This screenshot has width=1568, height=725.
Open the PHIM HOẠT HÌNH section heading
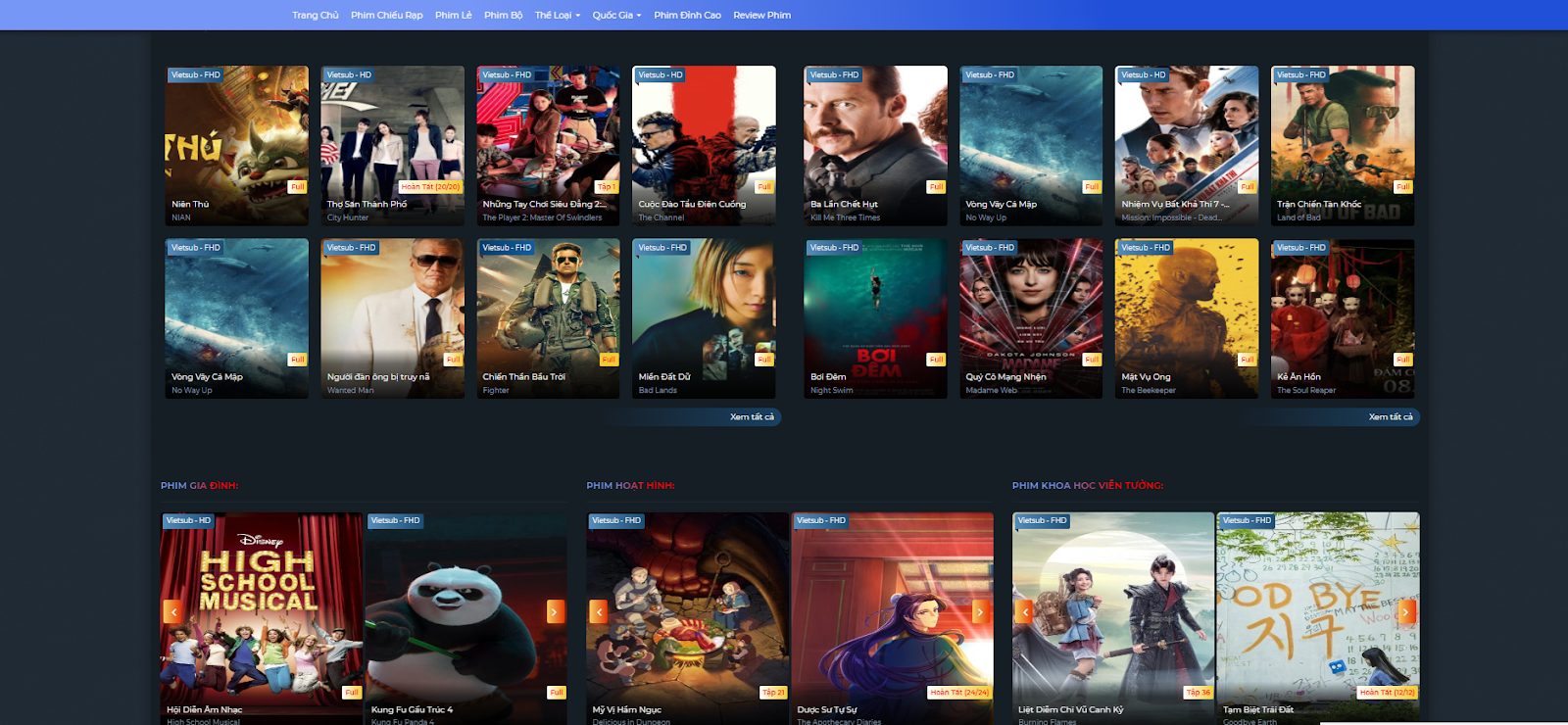(x=630, y=486)
